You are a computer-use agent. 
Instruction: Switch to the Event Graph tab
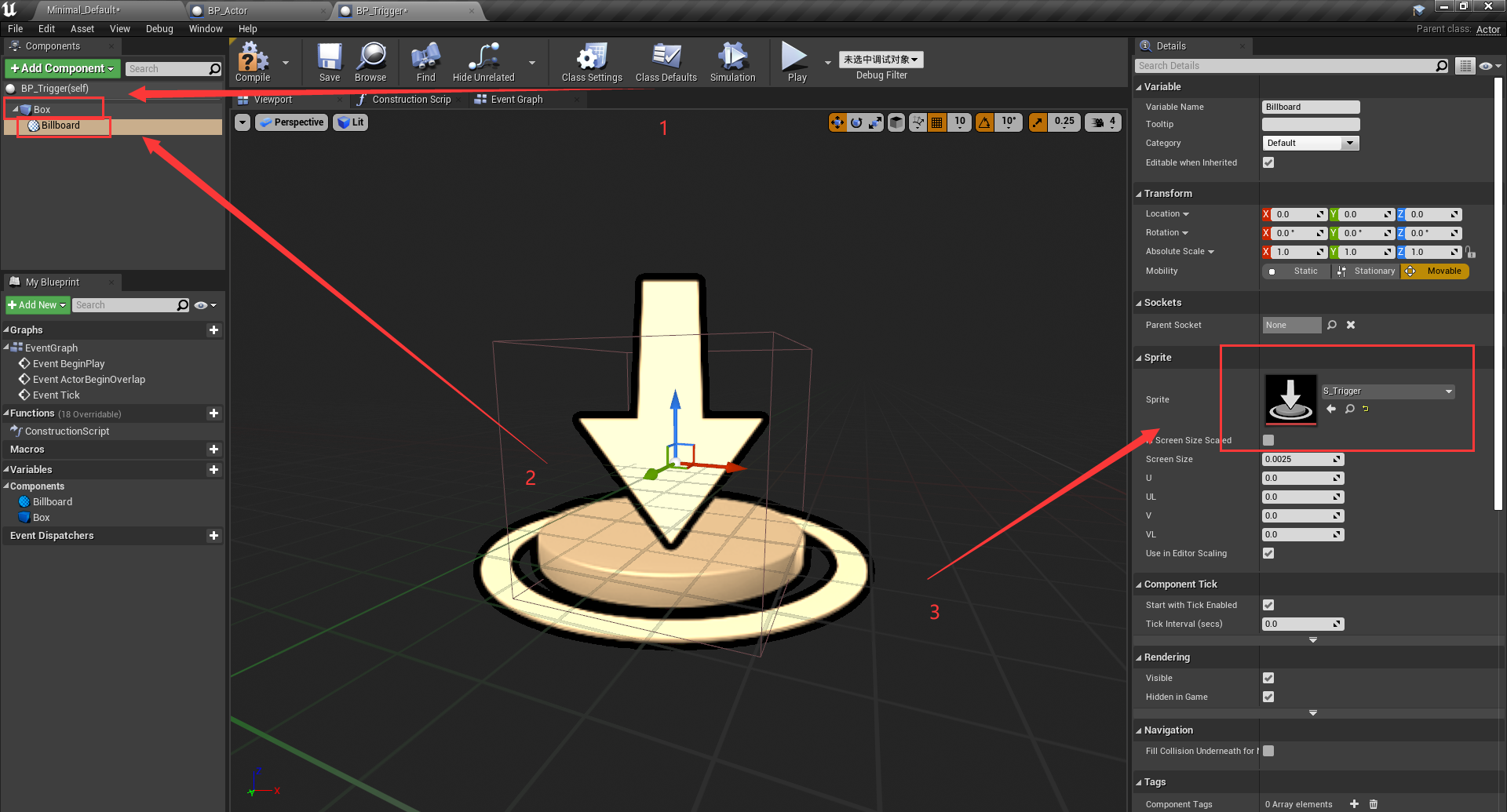tap(516, 100)
